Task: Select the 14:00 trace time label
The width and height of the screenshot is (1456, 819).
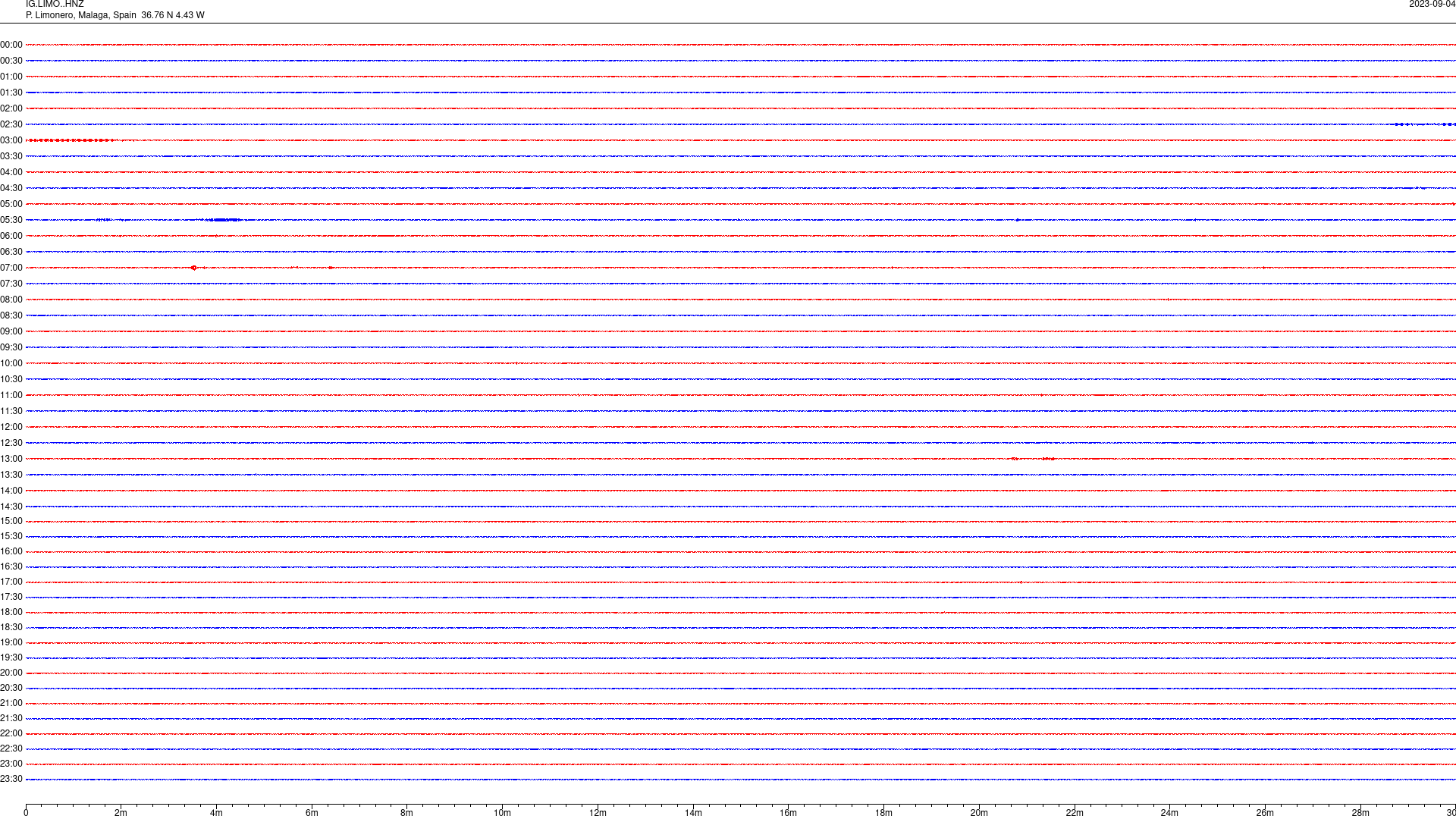Action: point(11,491)
